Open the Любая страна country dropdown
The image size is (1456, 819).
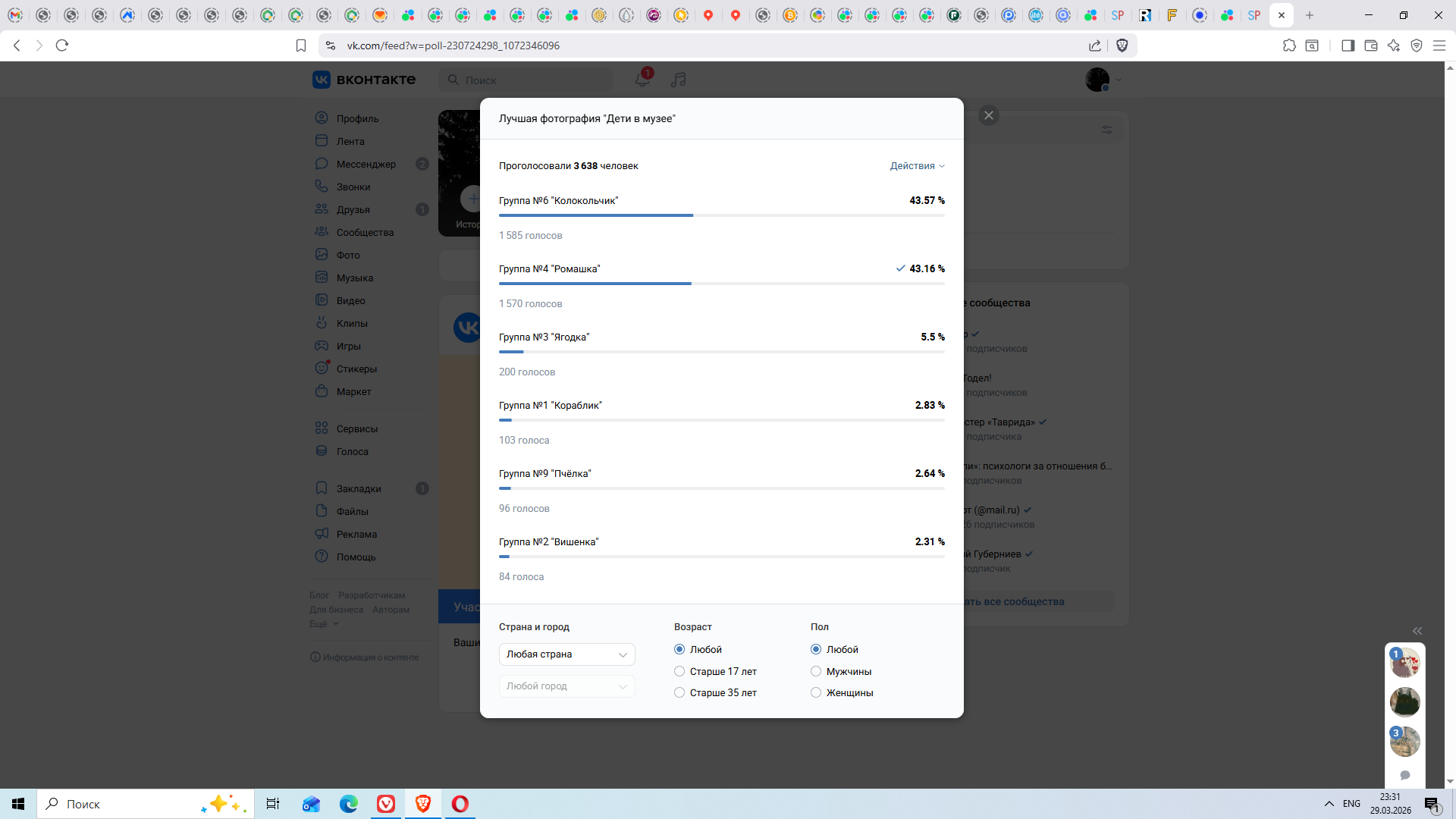click(x=566, y=654)
